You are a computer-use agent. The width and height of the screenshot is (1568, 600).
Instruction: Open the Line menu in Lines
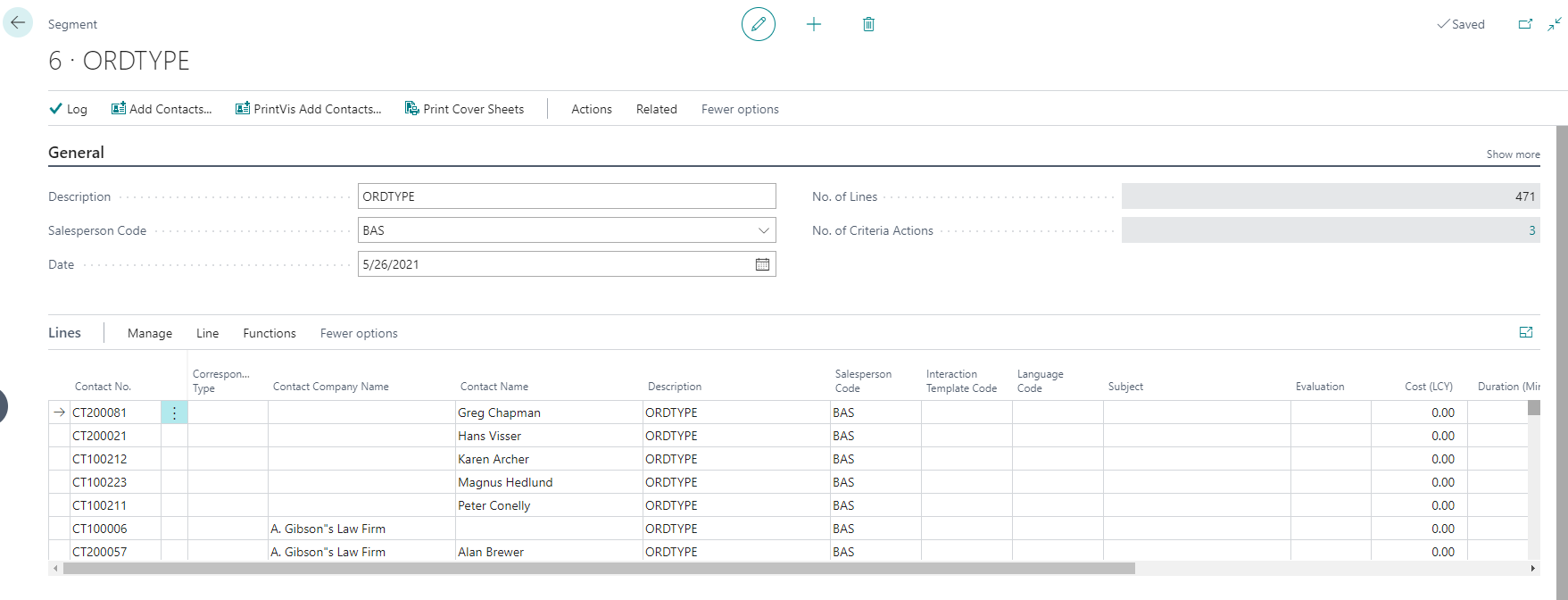click(x=208, y=333)
